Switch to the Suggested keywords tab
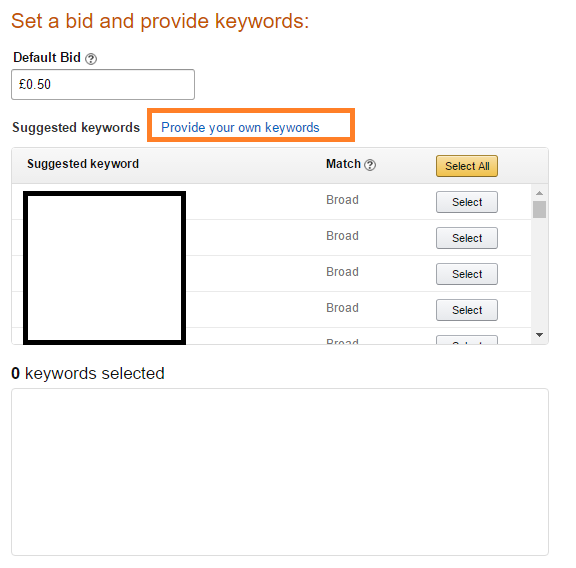 click(76, 127)
